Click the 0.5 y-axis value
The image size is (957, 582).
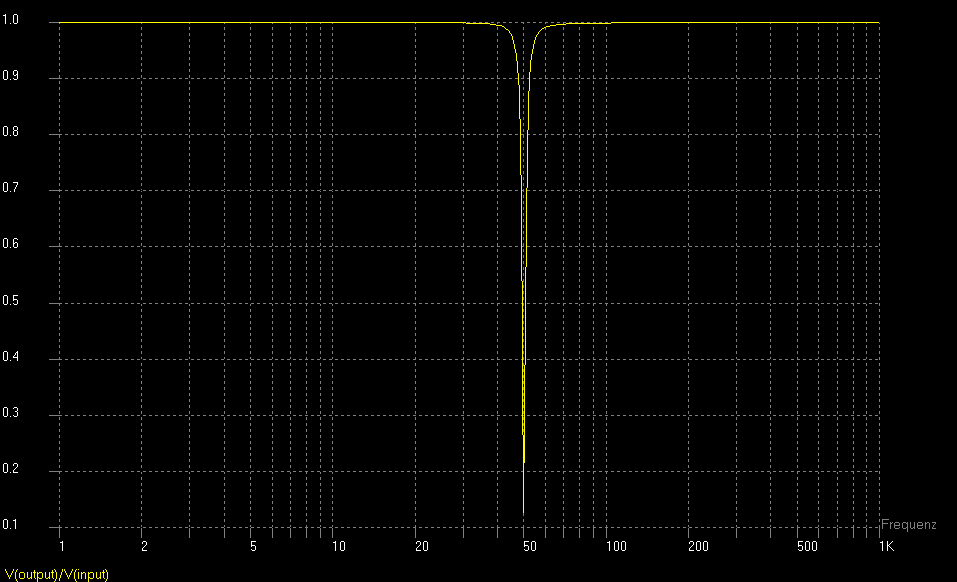pyautogui.click(x=10, y=300)
